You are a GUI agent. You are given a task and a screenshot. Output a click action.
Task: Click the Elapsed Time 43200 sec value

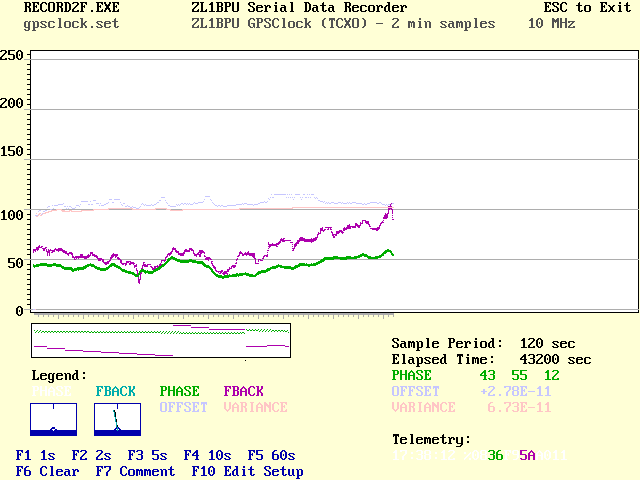pos(555,360)
